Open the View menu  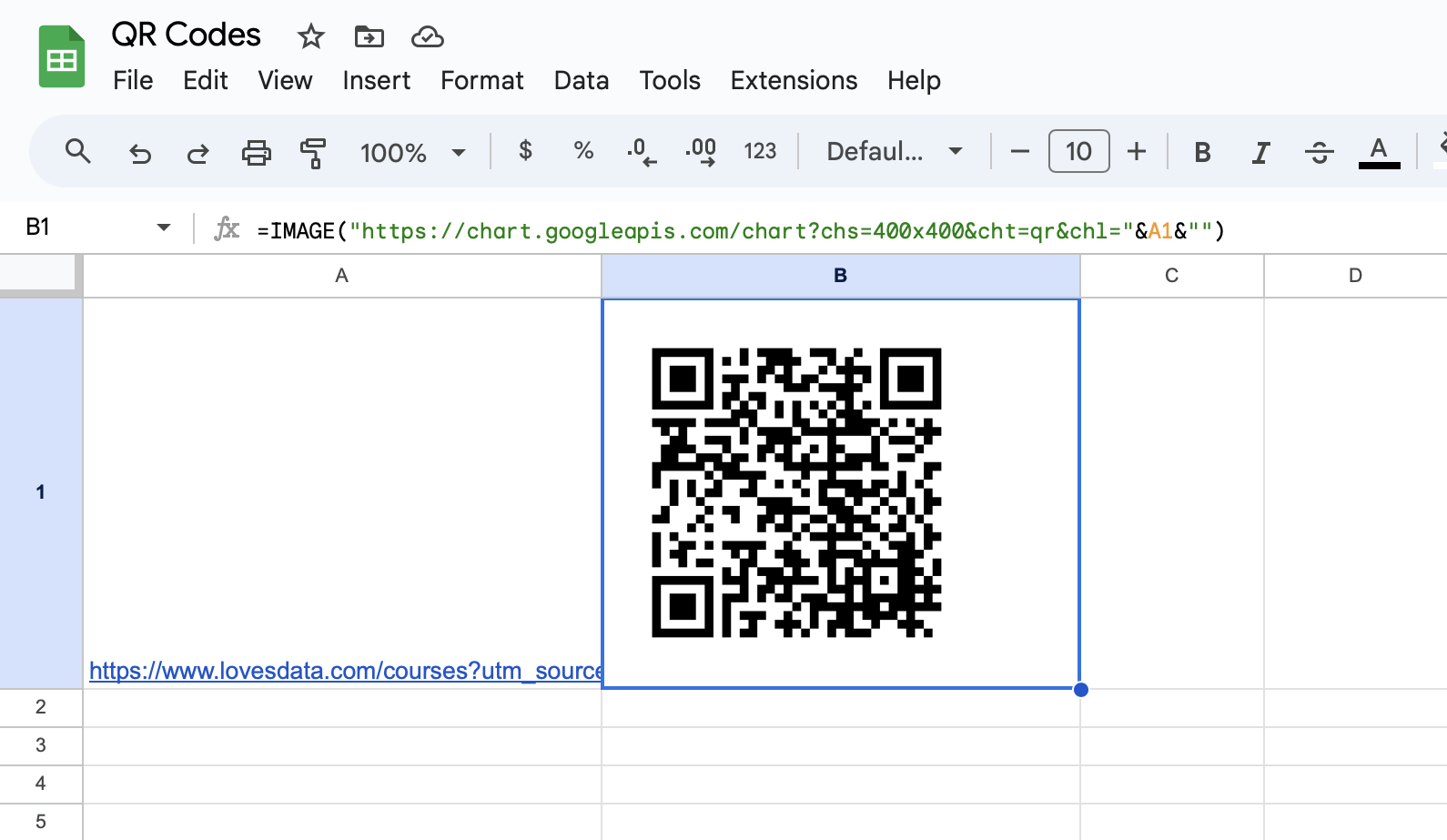tap(285, 80)
